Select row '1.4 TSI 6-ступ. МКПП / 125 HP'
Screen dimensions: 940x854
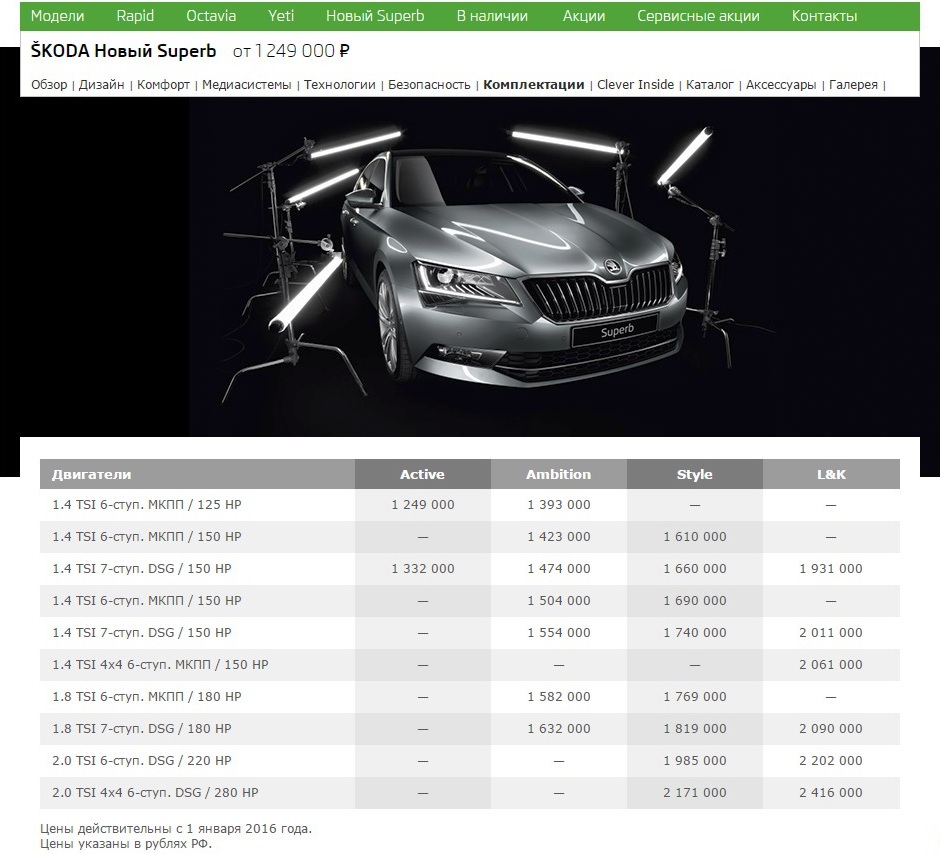(470, 505)
